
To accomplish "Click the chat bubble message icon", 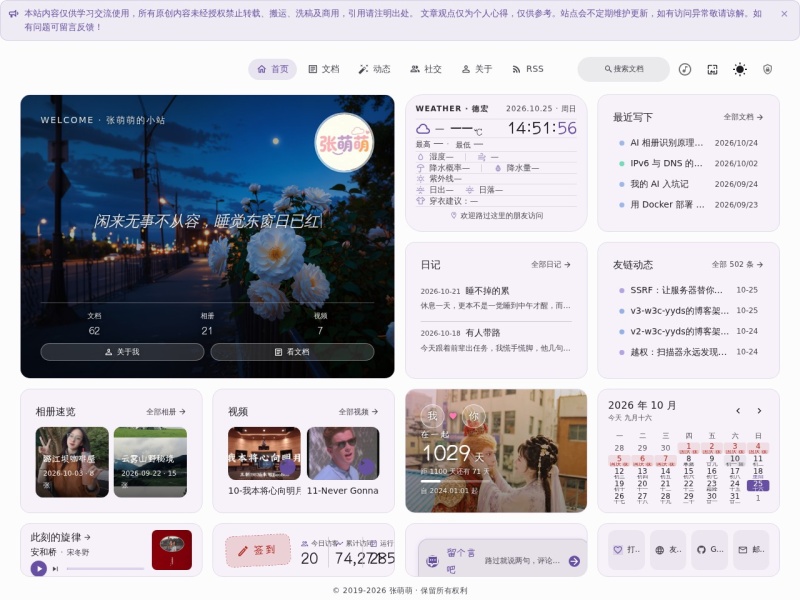I will [x=432, y=561].
